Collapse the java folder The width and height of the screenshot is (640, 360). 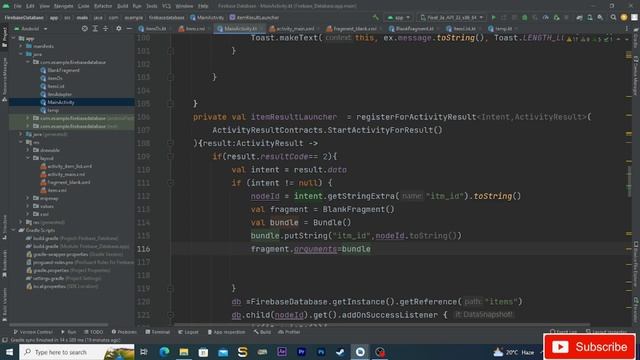click(21, 54)
